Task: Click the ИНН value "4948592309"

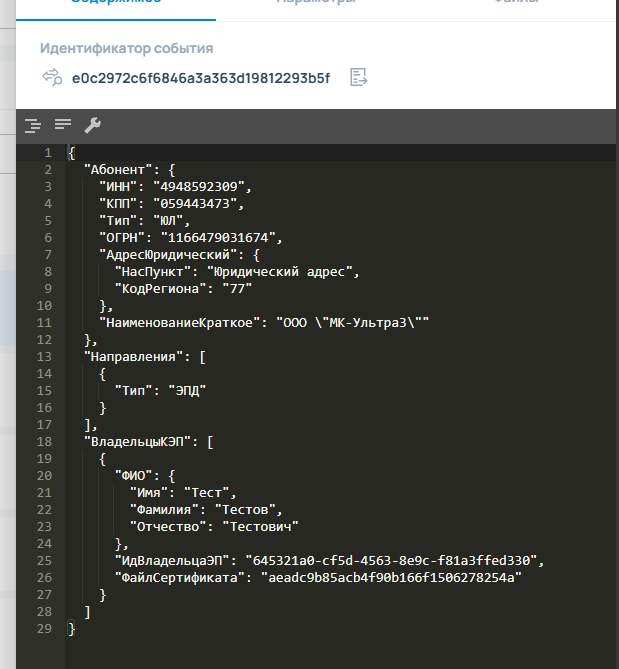Action: (199, 187)
